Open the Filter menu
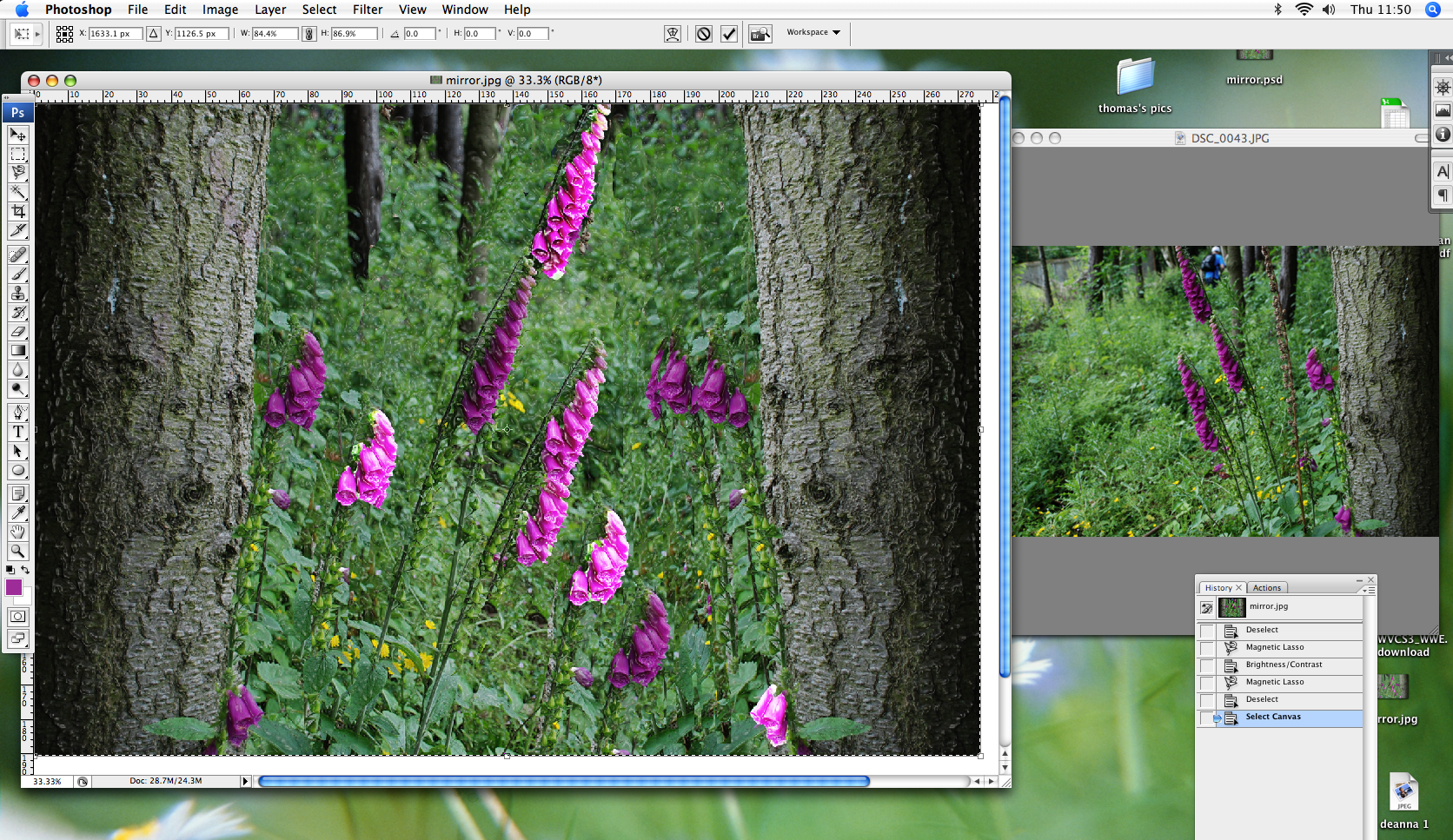The height and width of the screenshot is (840, 1453). [x=368, y=10]
